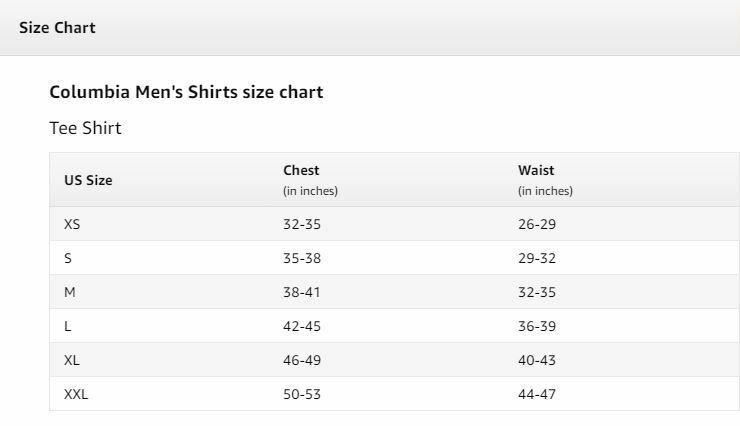The width and height of the screenshot is (740, 426).
Task: Click chest measurement 46-49 for XL
Action: (x=302, y=360)
